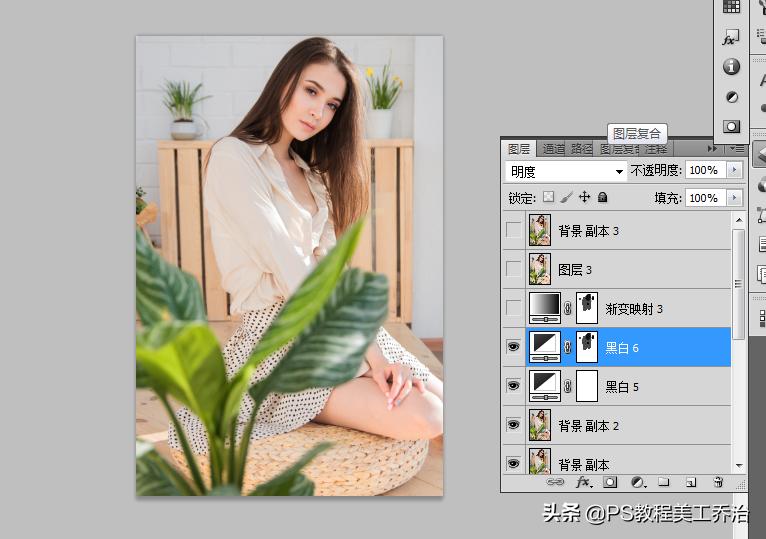This screenshot has height=539, width=766.
Task: Click the 不透明度 100% value field
Action: (706, 170)
